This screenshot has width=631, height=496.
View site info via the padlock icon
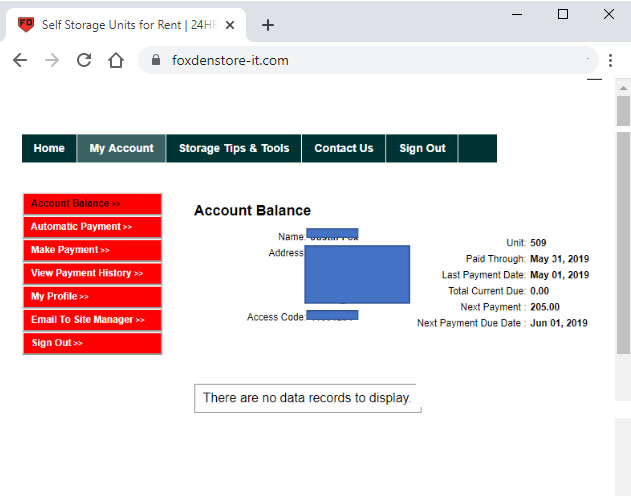pyautogui.click(x=155, y=60)
